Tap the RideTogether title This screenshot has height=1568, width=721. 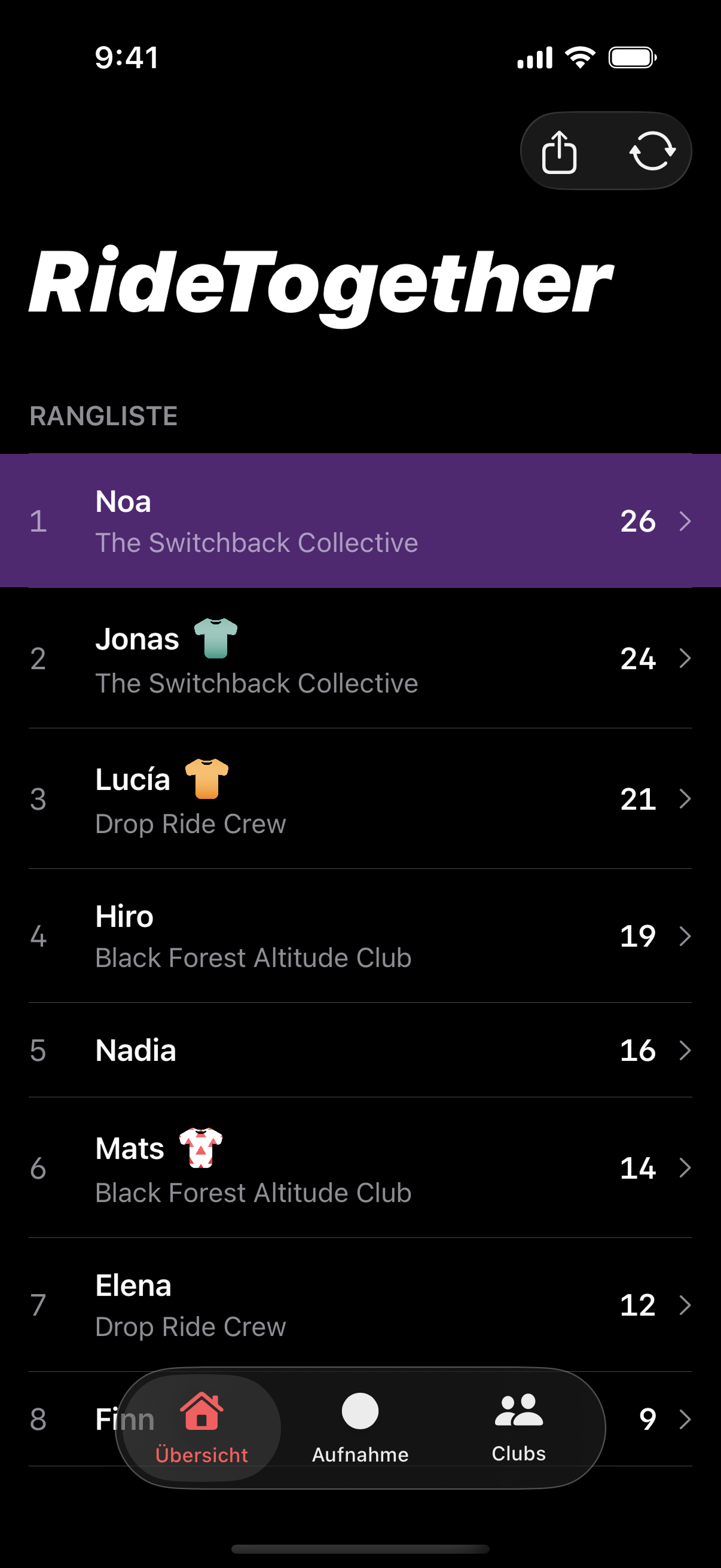320,283
